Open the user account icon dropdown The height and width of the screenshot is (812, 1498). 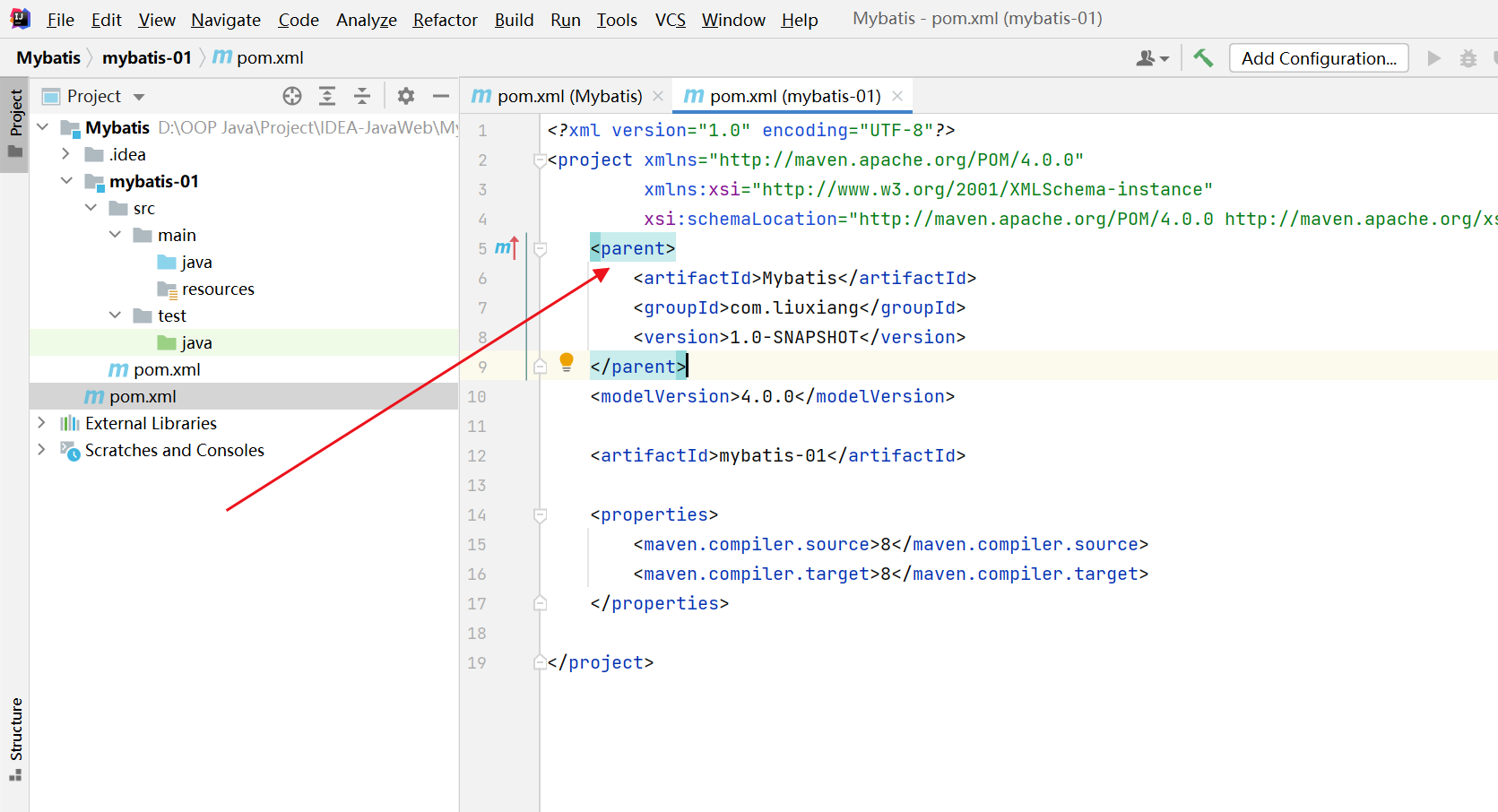(x=1153, y=58)
